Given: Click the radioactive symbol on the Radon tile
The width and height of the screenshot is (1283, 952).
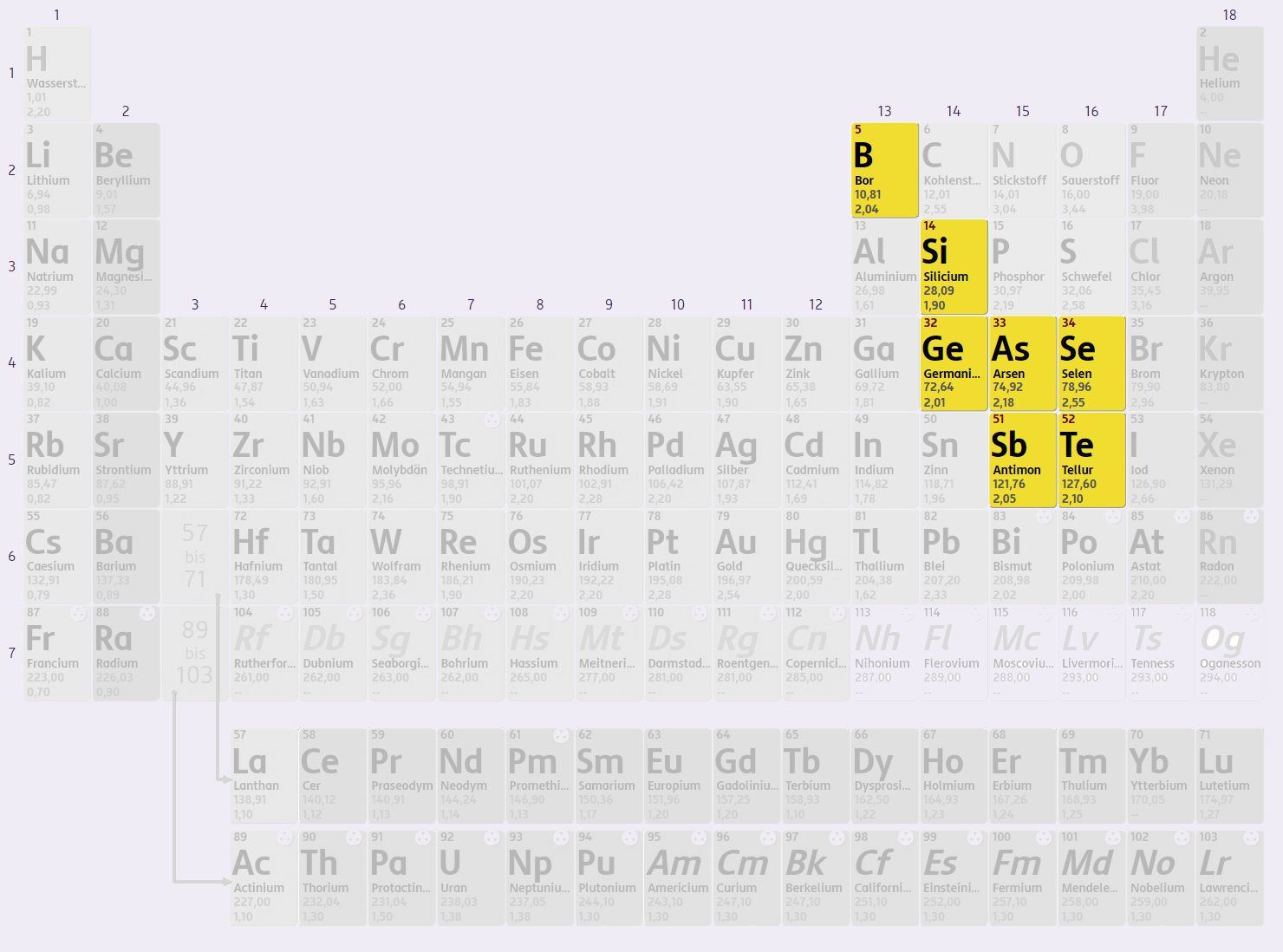Looking at the screenshot, I should pyautogui.click(x=1251, y=517).
